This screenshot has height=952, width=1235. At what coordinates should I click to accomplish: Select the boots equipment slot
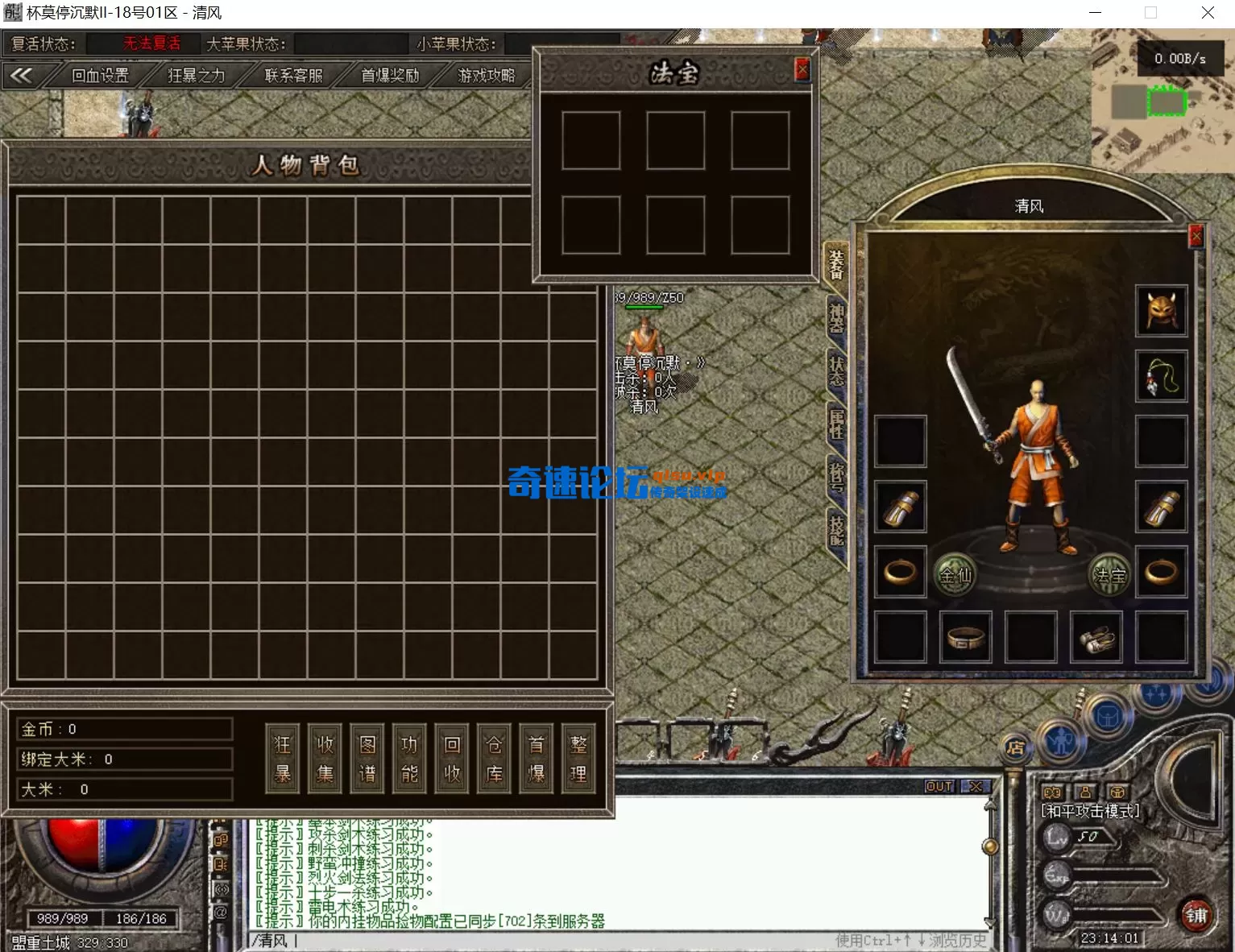coord(1096,637)
